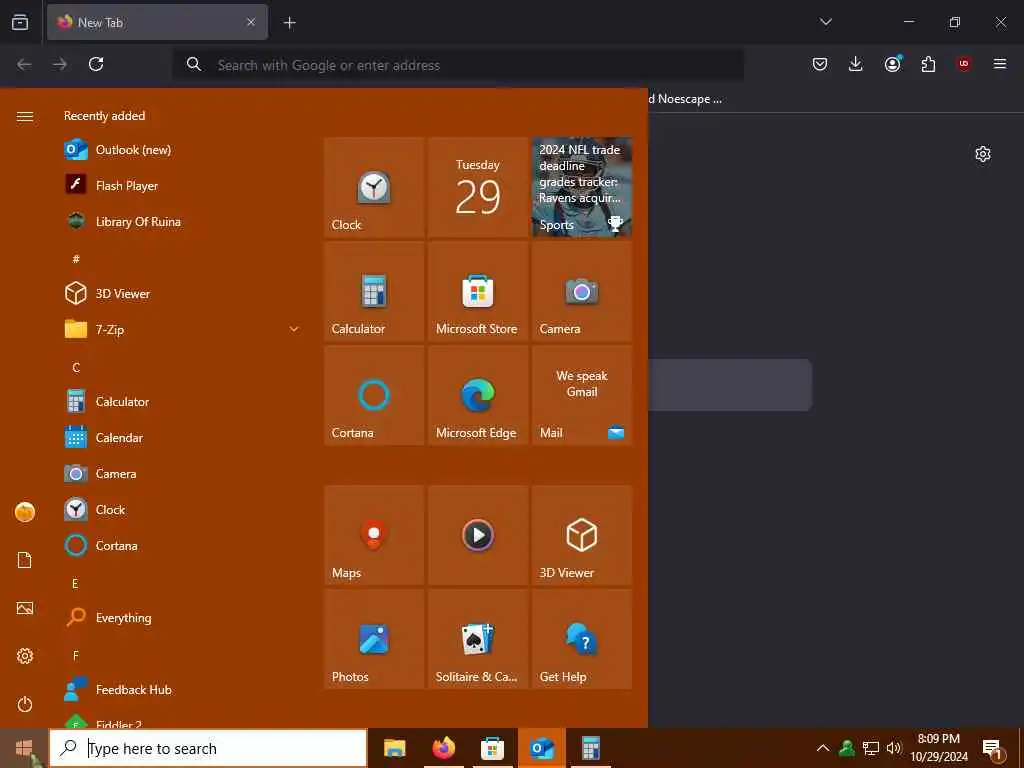Open the Photos tile
1024x768 pixels.
[374, 639]
